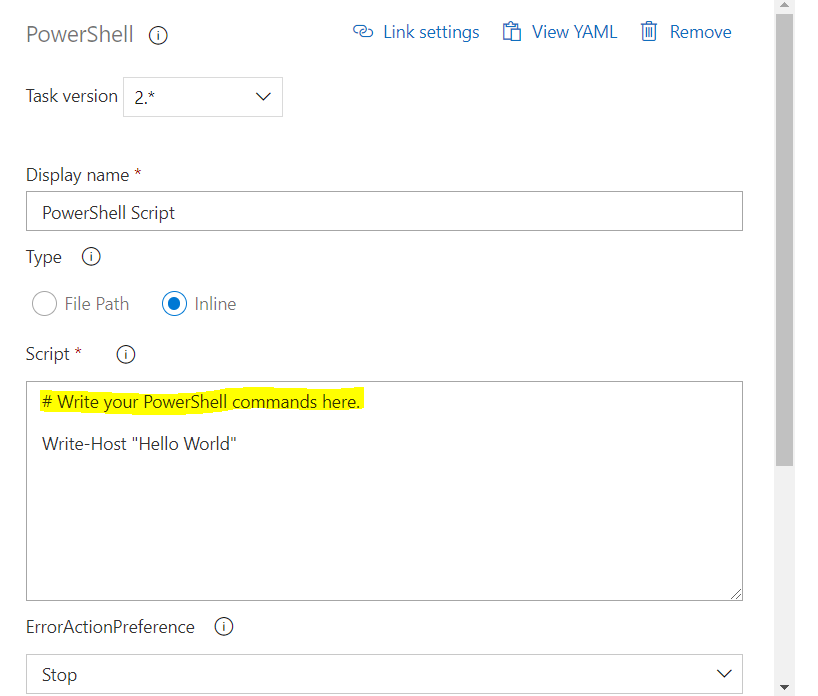The image size is (818, 696).
Task: Open the Task version dropdown
Action: pyautogui.click(x=203, y=97)
